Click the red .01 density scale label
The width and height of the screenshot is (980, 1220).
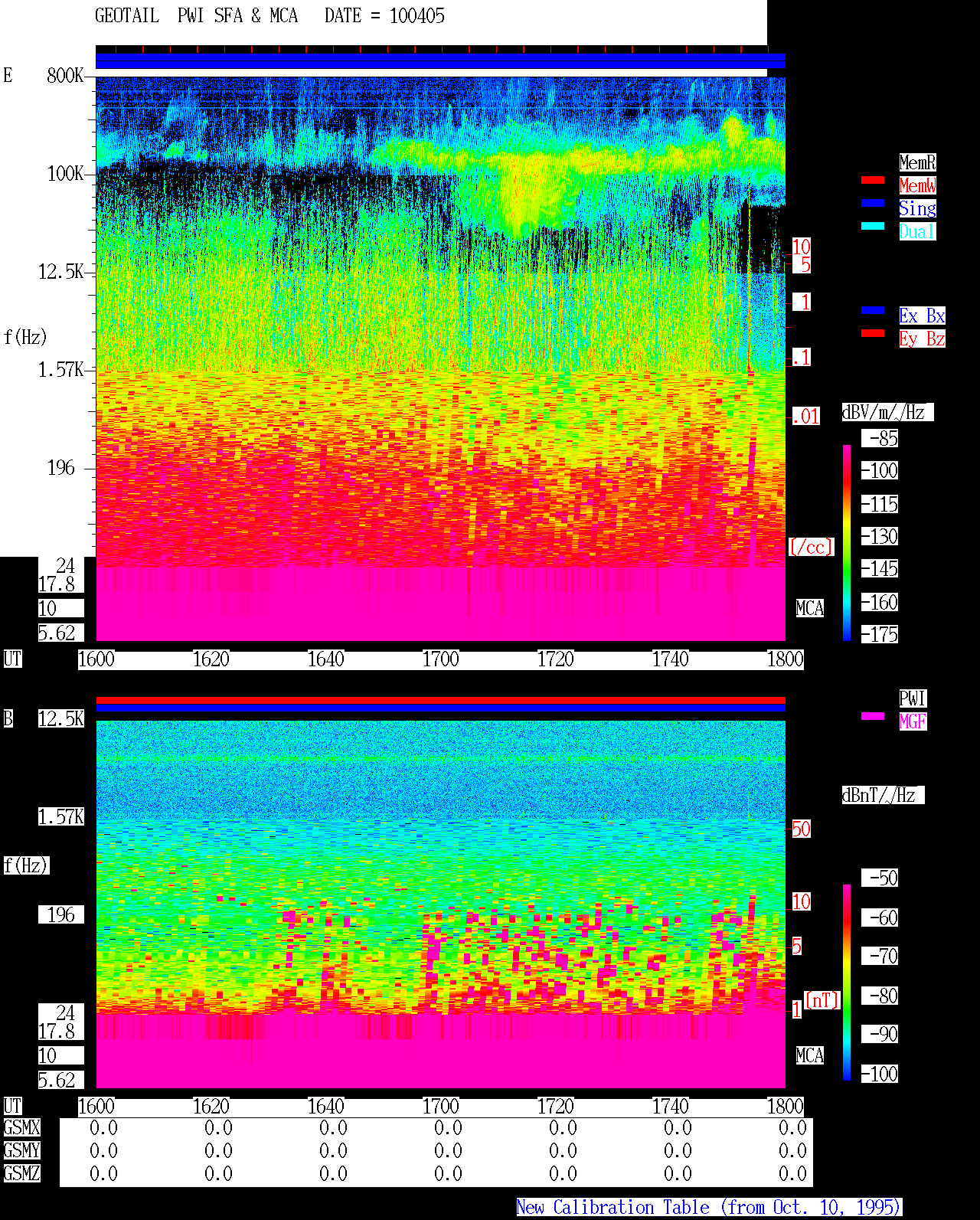[x=805, y=417]
